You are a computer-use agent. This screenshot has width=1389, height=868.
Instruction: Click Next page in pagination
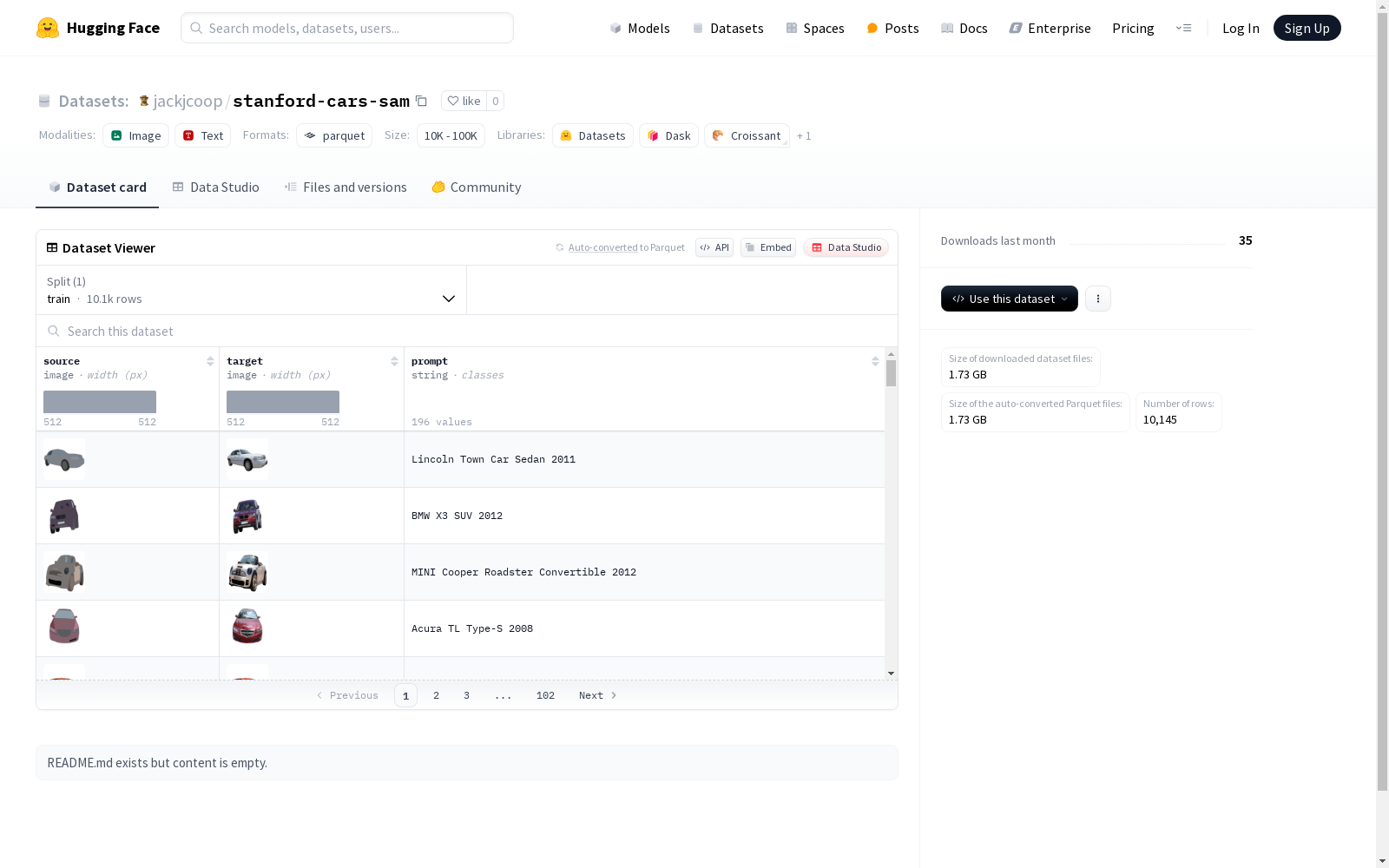click(597, 695)
